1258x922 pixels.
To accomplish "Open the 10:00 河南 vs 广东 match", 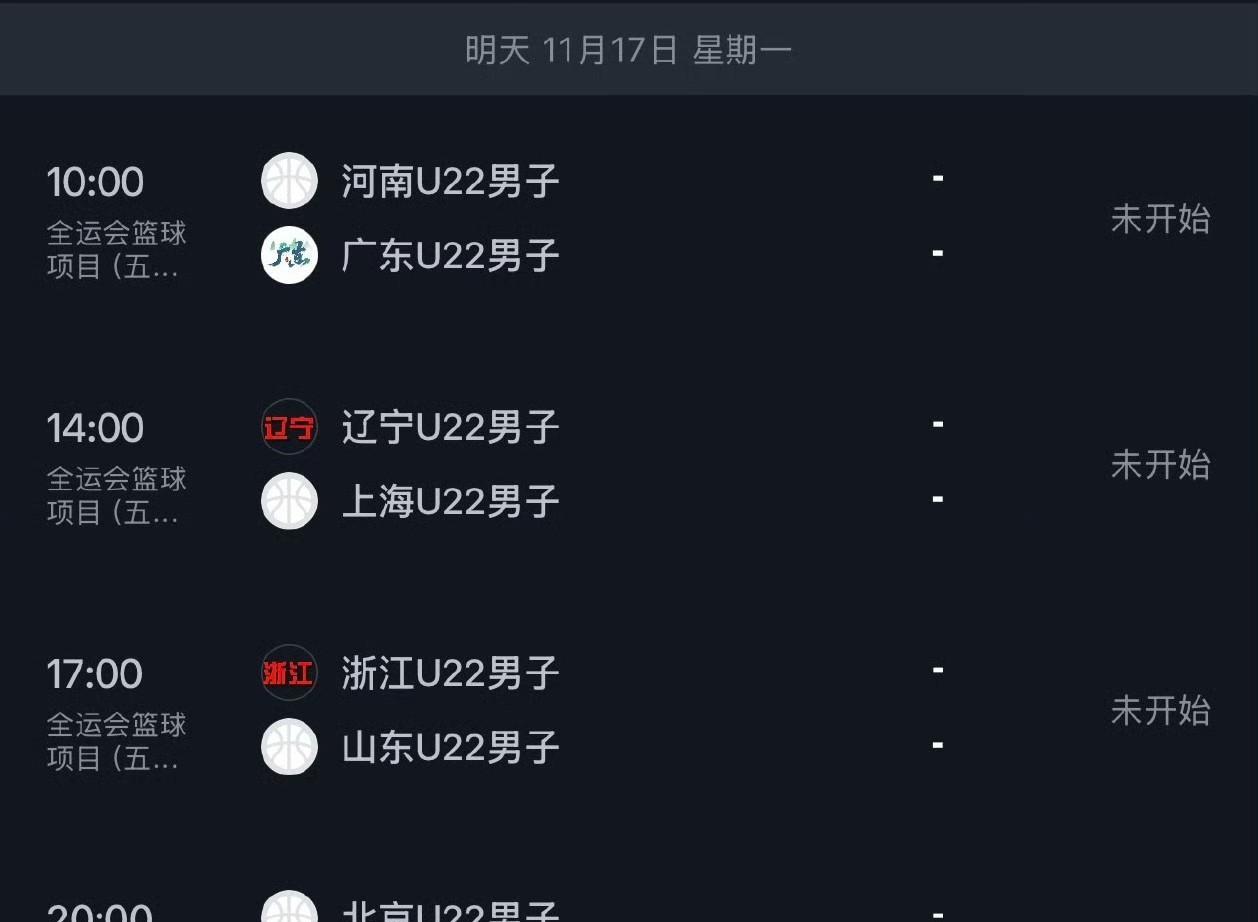I will coord(629,218).
